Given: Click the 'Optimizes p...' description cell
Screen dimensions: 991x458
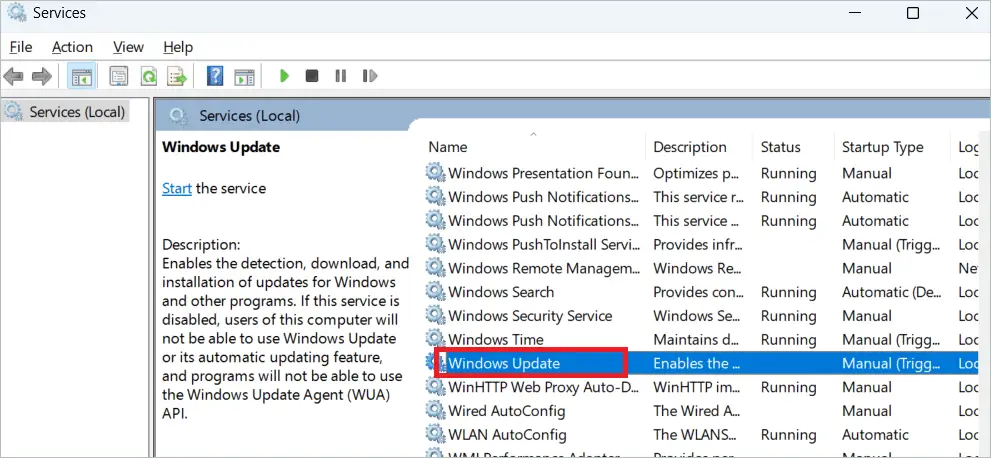Looking at the screenshot, I should click(x=696, y=172).
